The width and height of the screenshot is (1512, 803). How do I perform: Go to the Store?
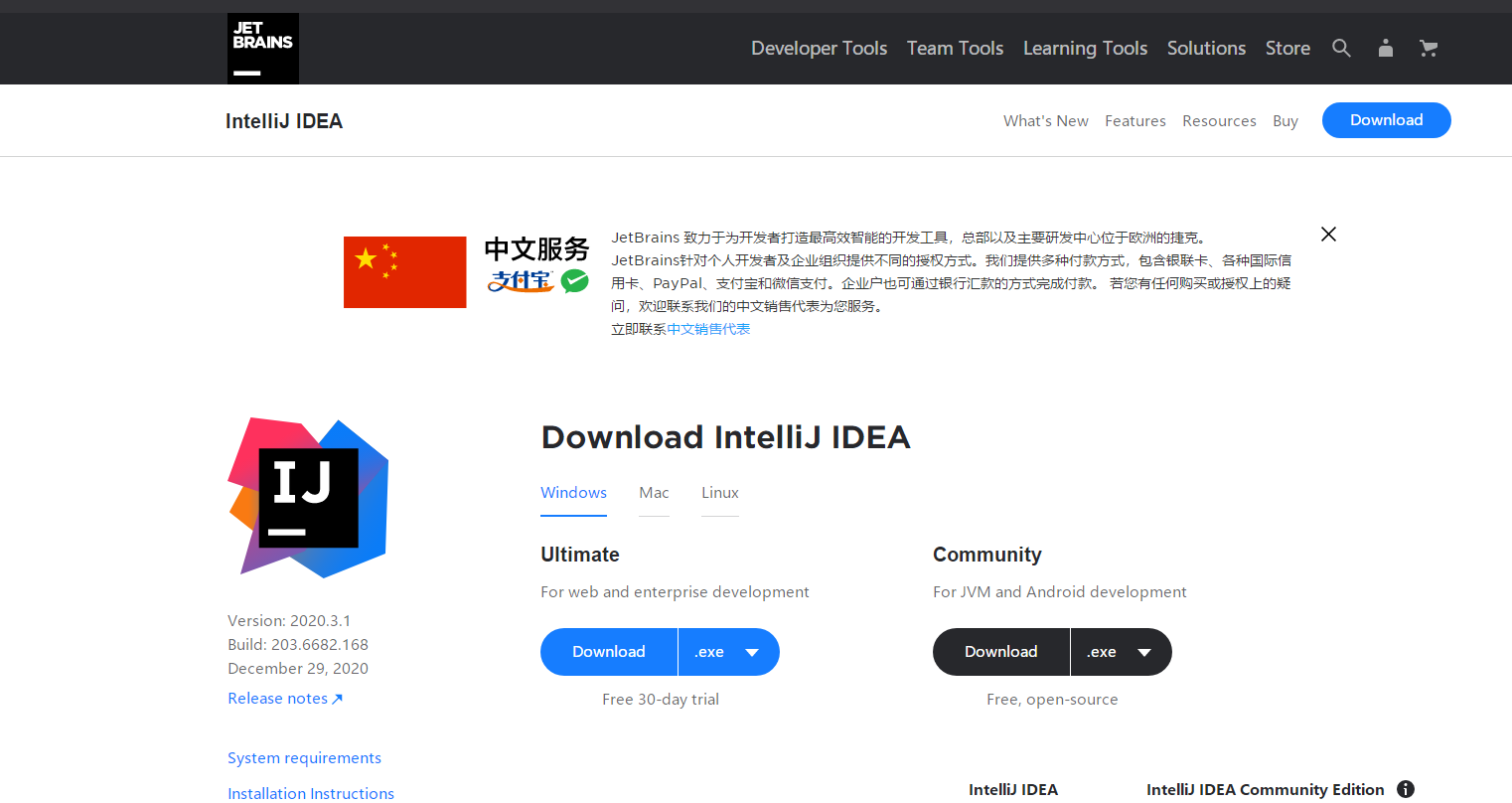pyautogui.click(x=1287, y=48)
